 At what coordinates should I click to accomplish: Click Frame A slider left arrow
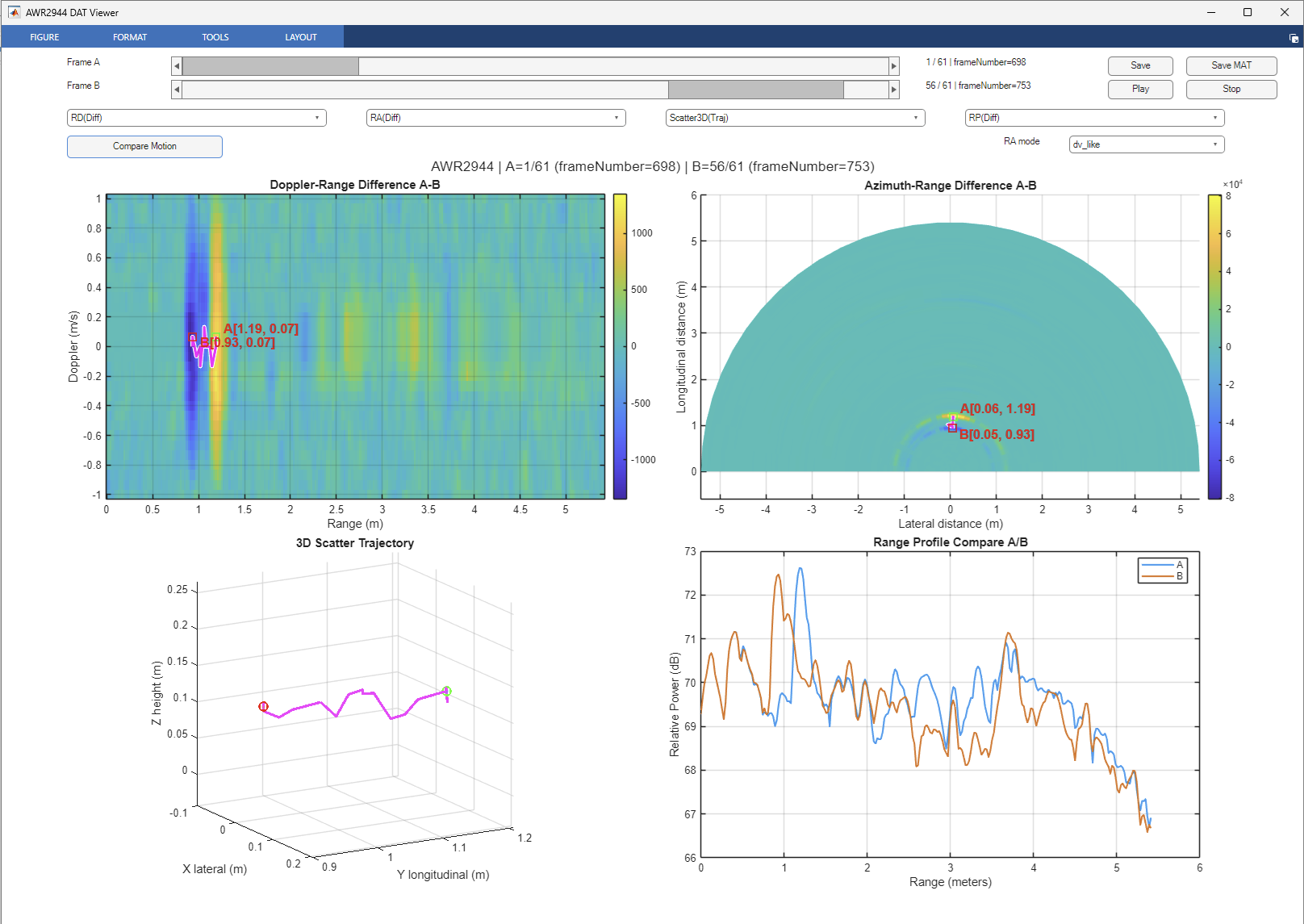point(177,66)
